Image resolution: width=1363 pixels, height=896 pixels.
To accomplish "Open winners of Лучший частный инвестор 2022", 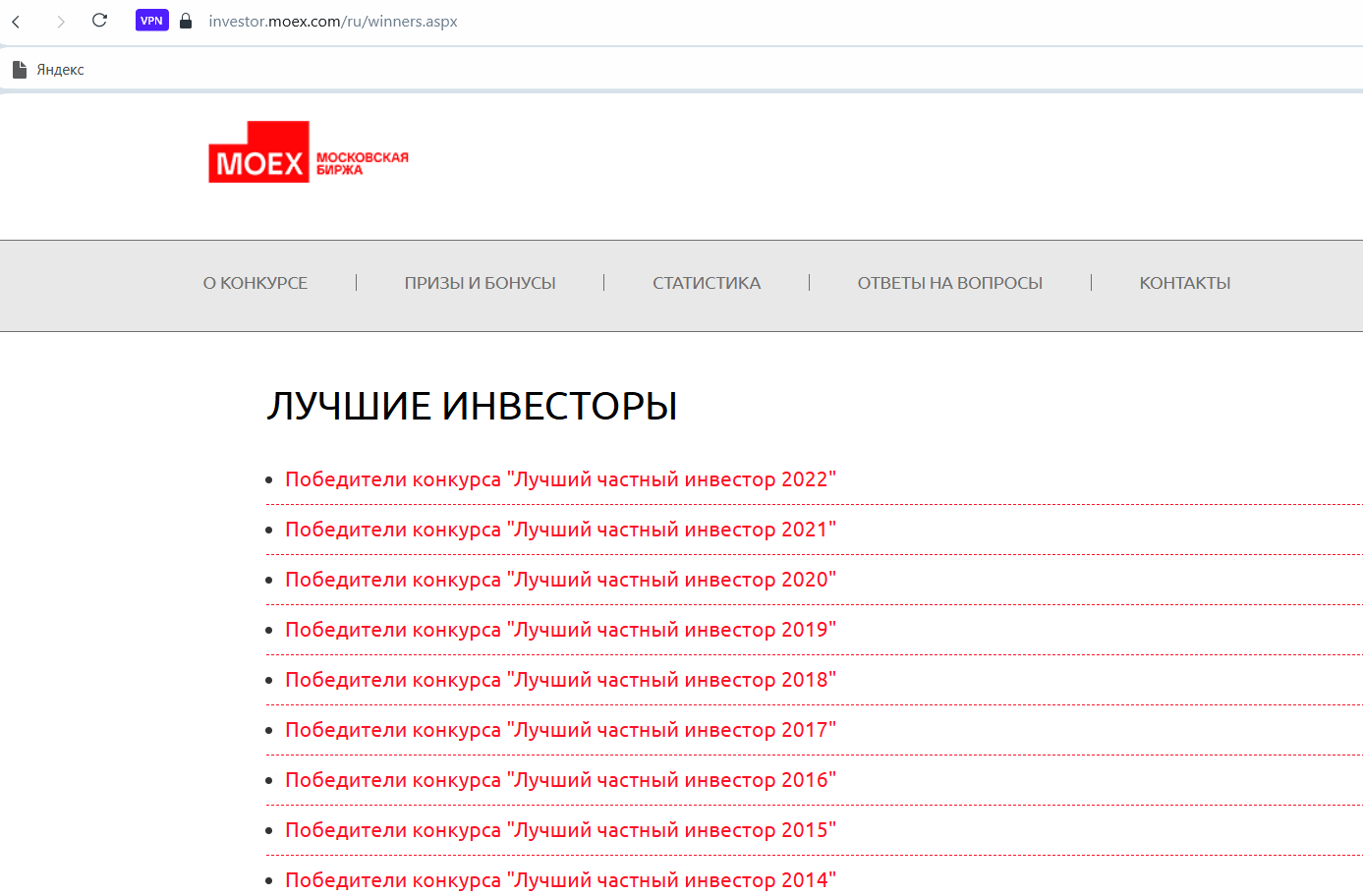I will 560,479.
